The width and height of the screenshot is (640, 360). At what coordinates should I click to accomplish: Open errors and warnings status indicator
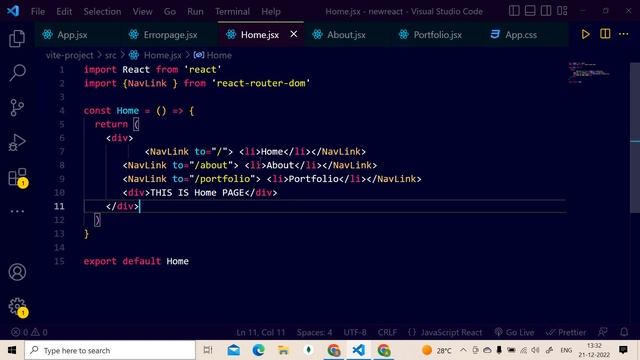(29, 332)
